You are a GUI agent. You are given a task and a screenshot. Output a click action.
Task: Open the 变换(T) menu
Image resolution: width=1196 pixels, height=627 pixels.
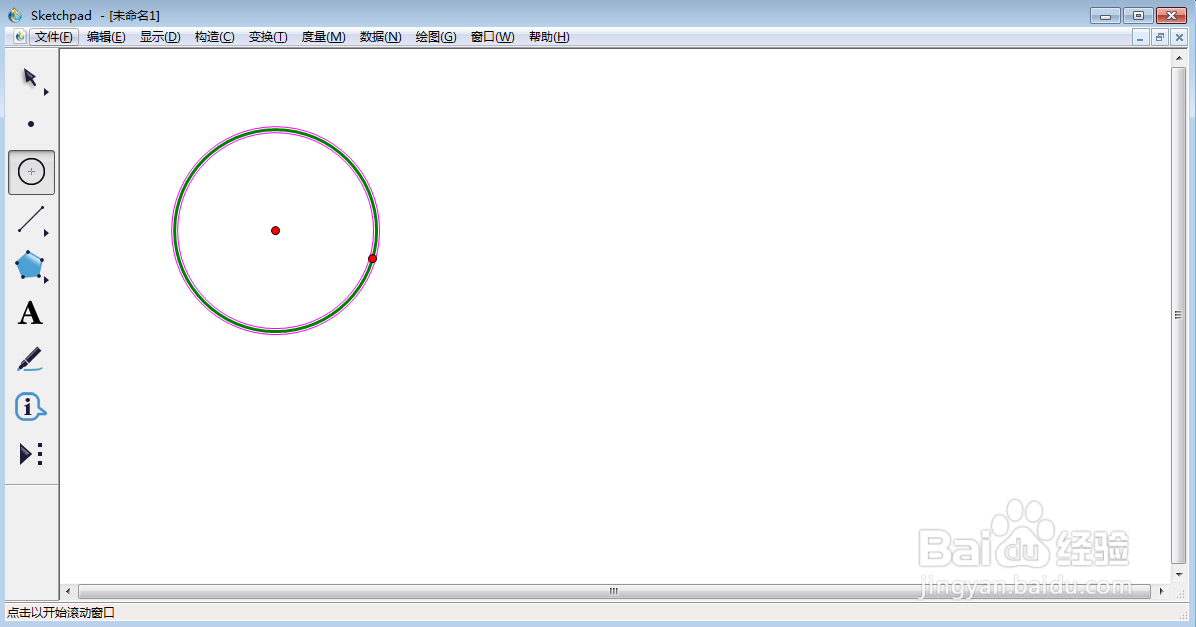[268, 37]
